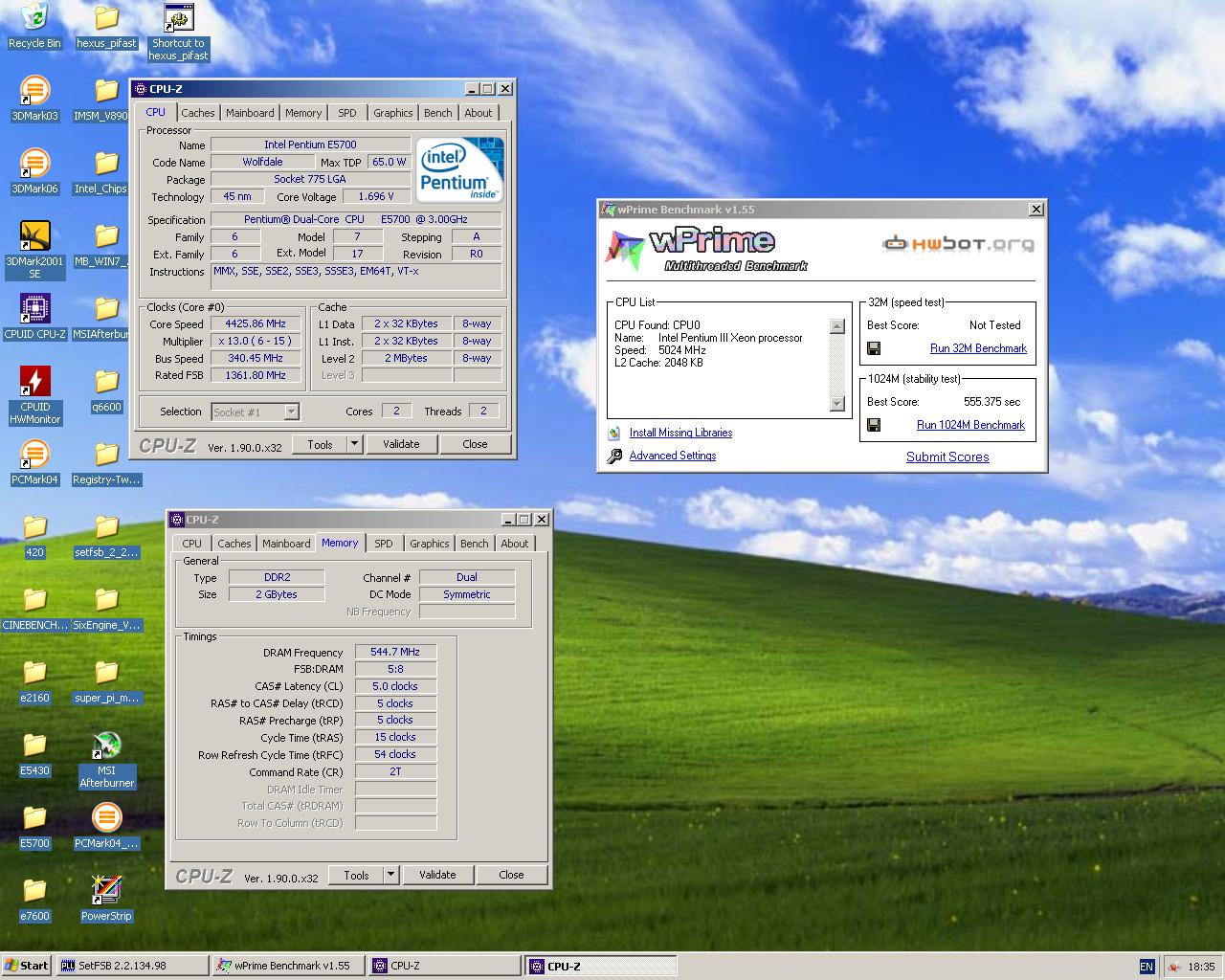Open the super_pi_m folder icon
Screen dimensions: 1225x980
[x=106, y=680]
